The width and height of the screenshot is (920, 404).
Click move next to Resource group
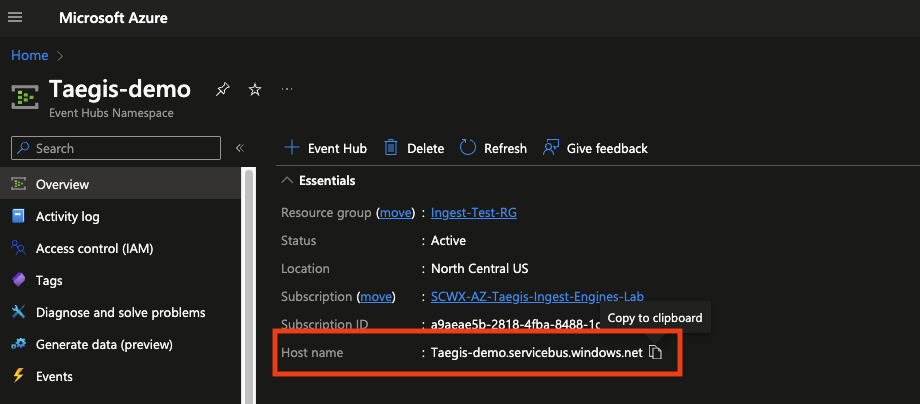pyautogui.click(x=395, y=213)
